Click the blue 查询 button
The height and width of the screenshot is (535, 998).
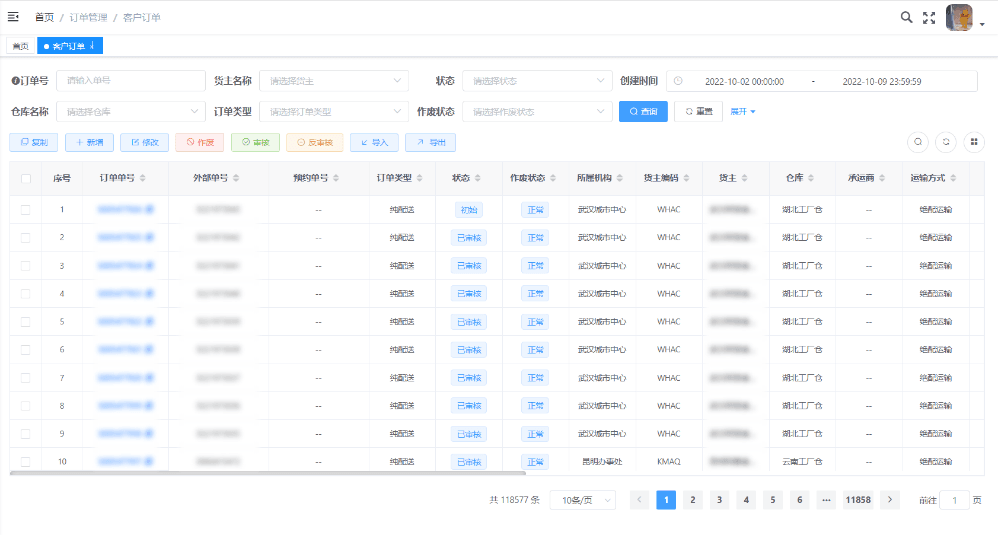[643, 112]
